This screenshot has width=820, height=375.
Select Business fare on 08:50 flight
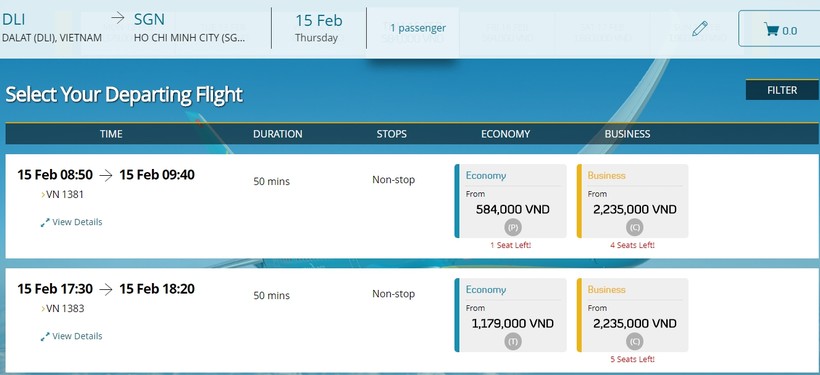[632, 201]
